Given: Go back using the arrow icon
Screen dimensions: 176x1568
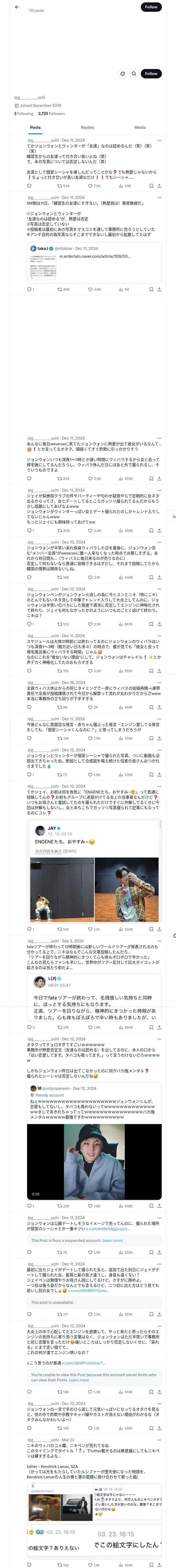Looking at the screenshot, I should (x=17, y=7).
